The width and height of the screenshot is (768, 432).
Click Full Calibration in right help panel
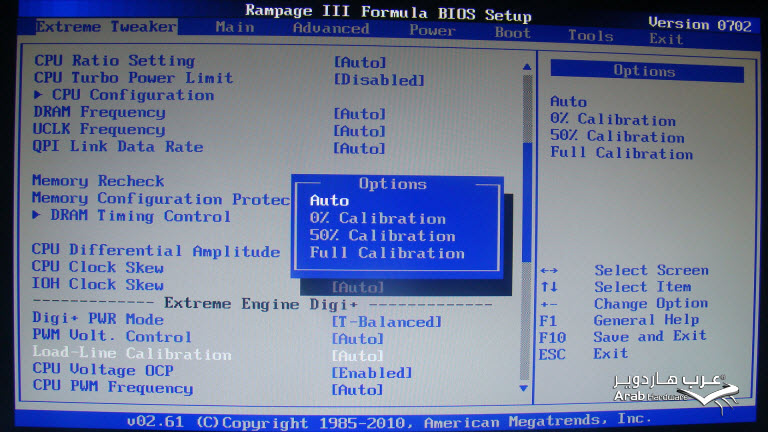click(622, 153)
